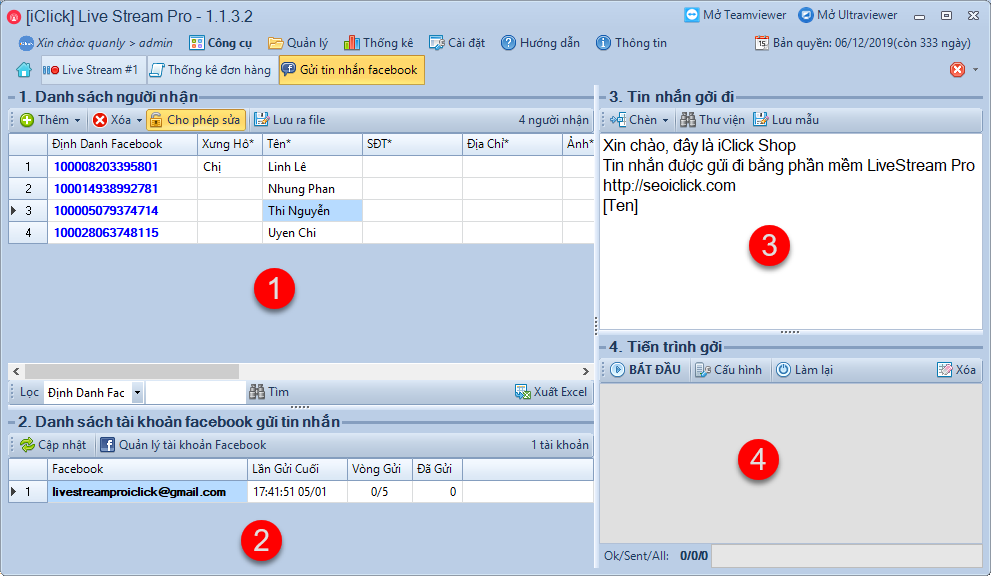Sort by the Định Danh Facebook column header

tap(123, 144)
